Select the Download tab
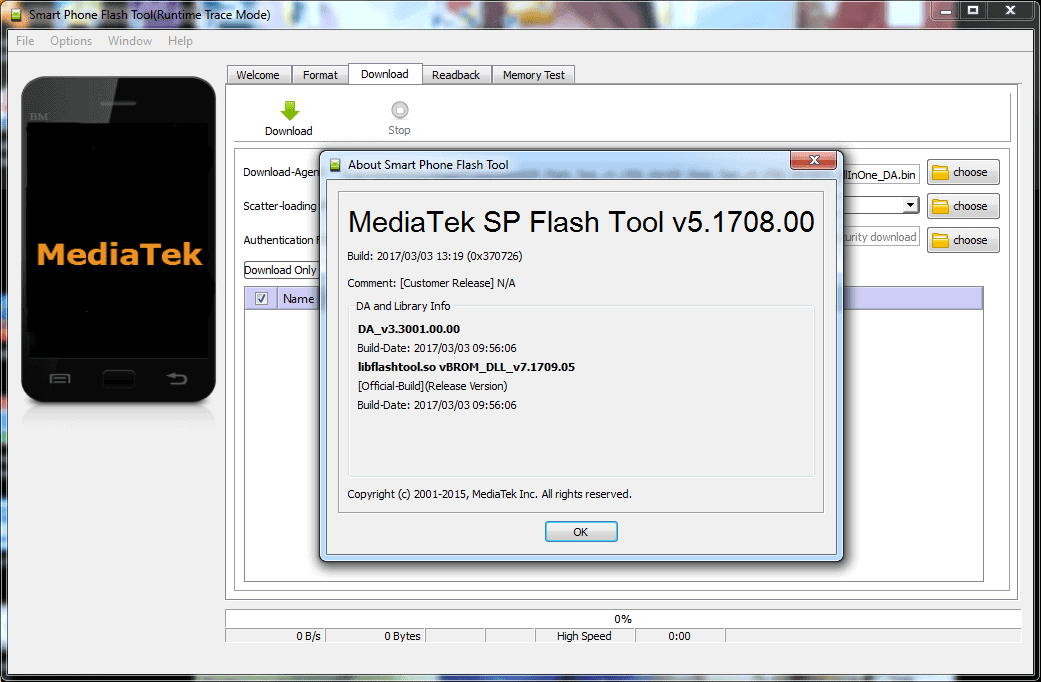This screenshot has width=1041, height=682. click(385, 74)
